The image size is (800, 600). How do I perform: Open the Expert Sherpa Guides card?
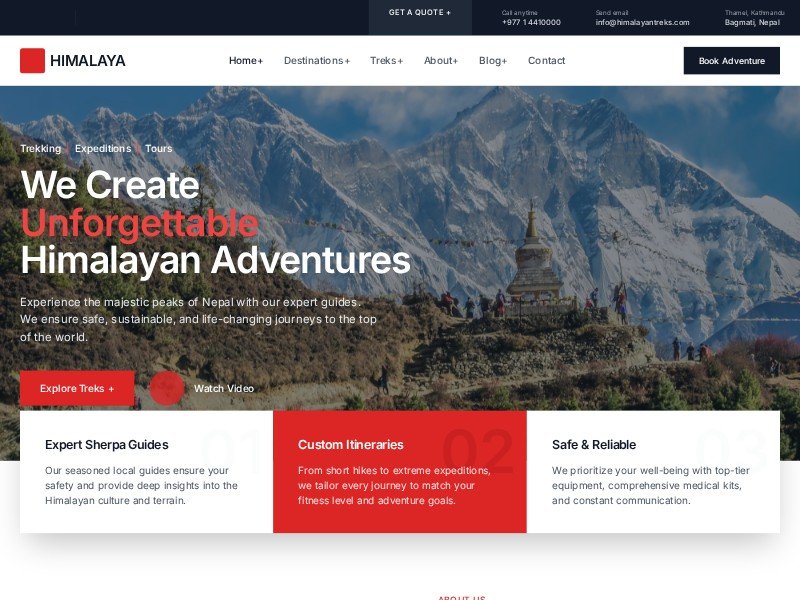point(146,472)
